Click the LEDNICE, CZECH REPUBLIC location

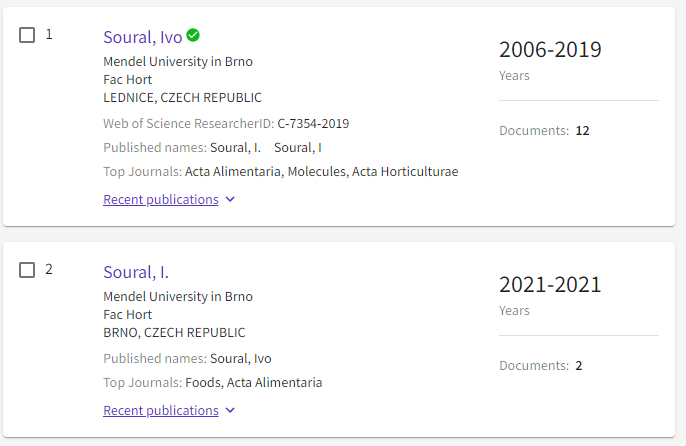182,98
